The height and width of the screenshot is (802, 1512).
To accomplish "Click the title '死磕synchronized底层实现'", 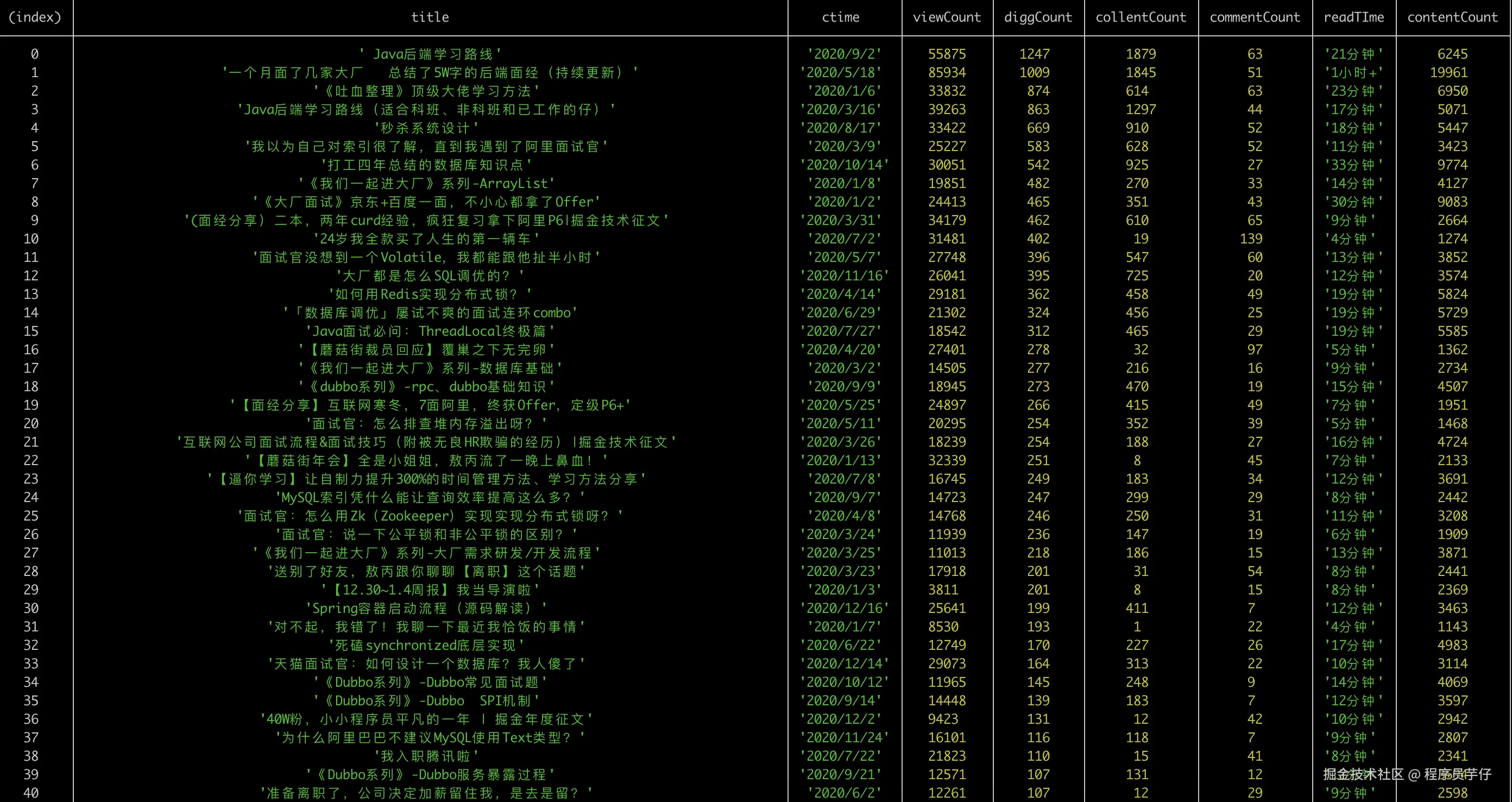I will tap(426, 644).
